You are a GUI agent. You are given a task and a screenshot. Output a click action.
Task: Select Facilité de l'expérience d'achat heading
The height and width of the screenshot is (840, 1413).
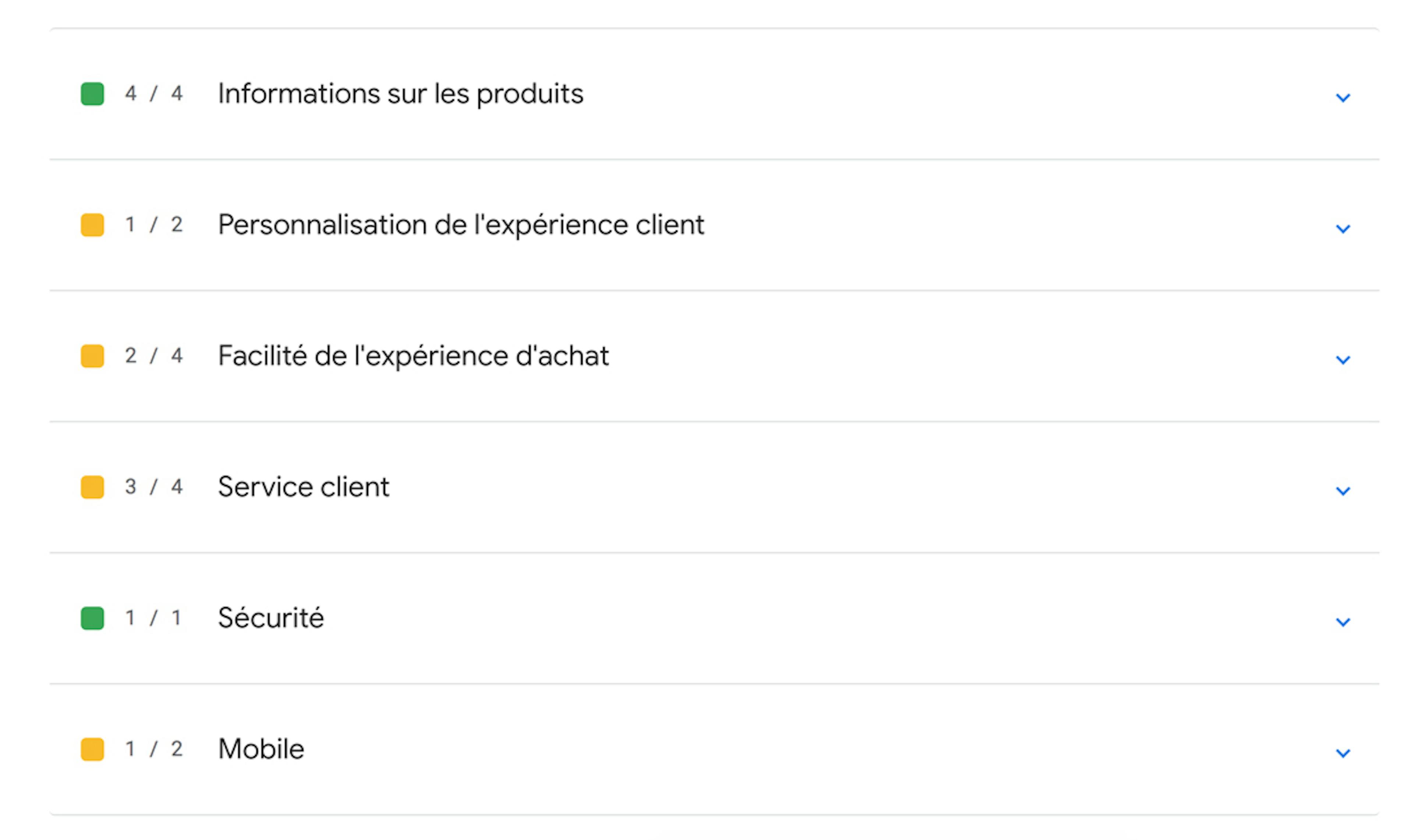pyautogui.click(x=414, y=356)
